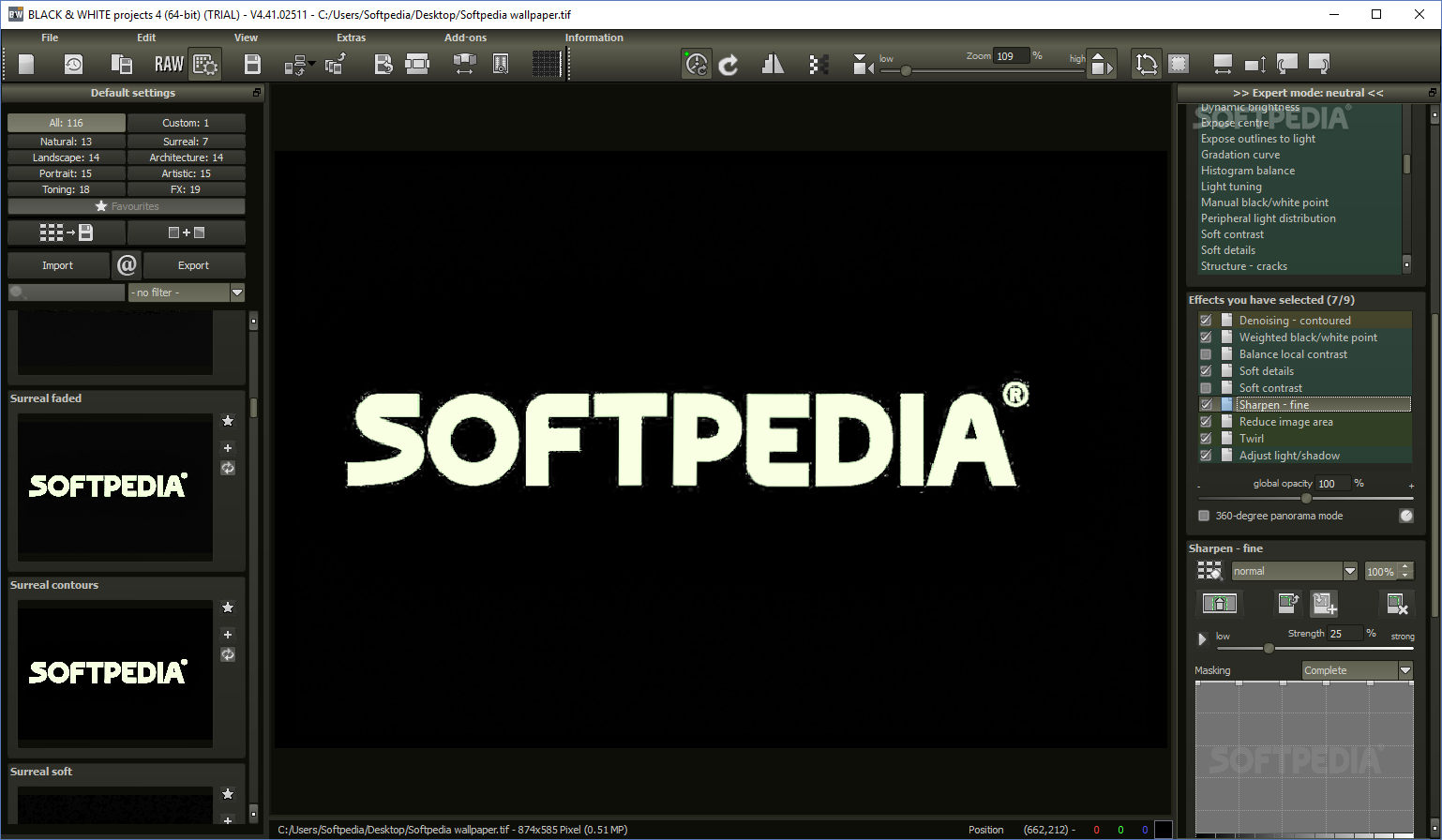This screenshot has width=1442, height=840.
Task: Uncheck Weighted black/white point effect
Action: 1206,337
